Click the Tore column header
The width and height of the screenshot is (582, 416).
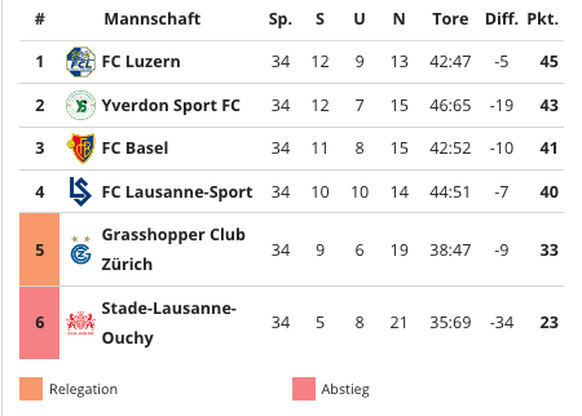click(x=450, y=19)
